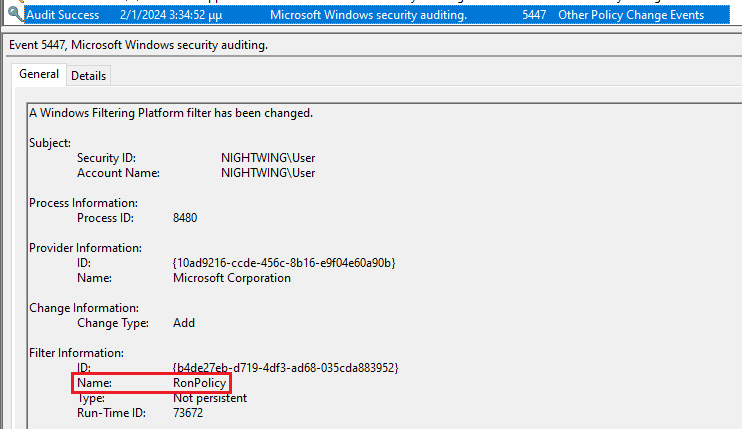The image size is (742, 429).
Task: Click the Subject: section label
Action: (x=50, y=143)
